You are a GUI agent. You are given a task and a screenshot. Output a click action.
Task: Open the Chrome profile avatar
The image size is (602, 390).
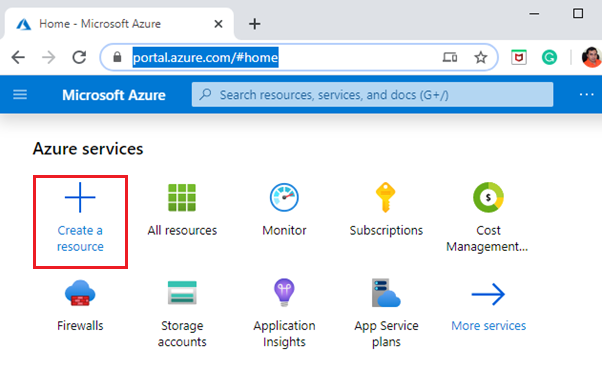pyautogui.click(x=592, y=58)
